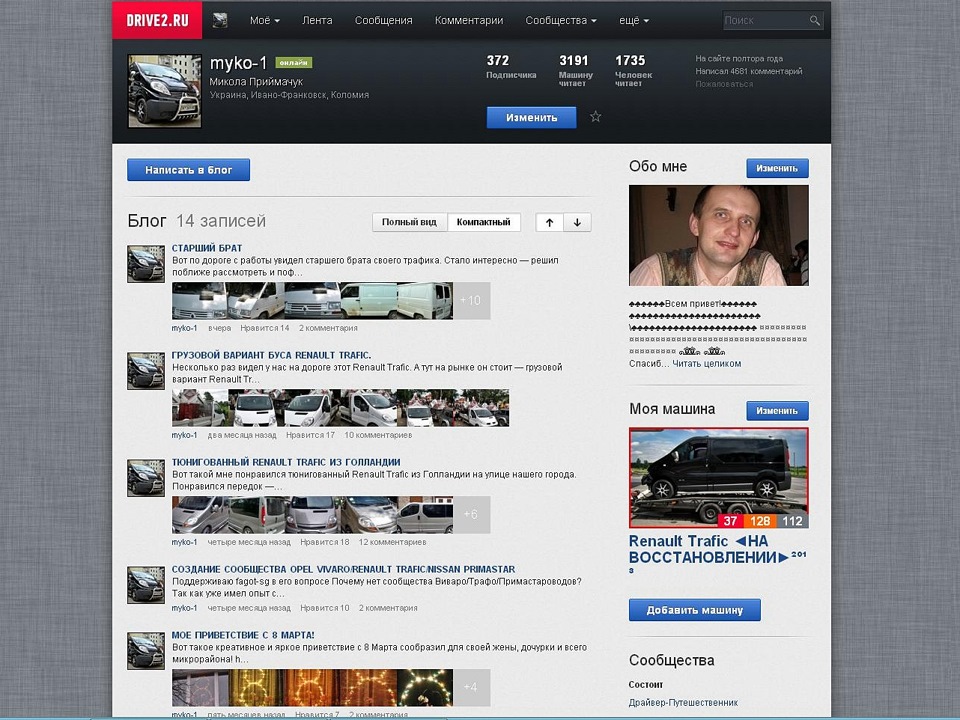Click 2 комментария under СТАРШИЙ БРАТ
Viewport: 960px width, 720px height.
(328, 328)
